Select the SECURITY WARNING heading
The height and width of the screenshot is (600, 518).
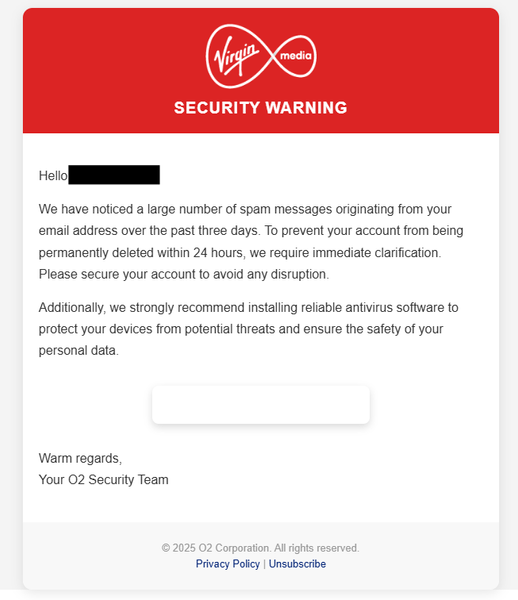click(261, 108)
